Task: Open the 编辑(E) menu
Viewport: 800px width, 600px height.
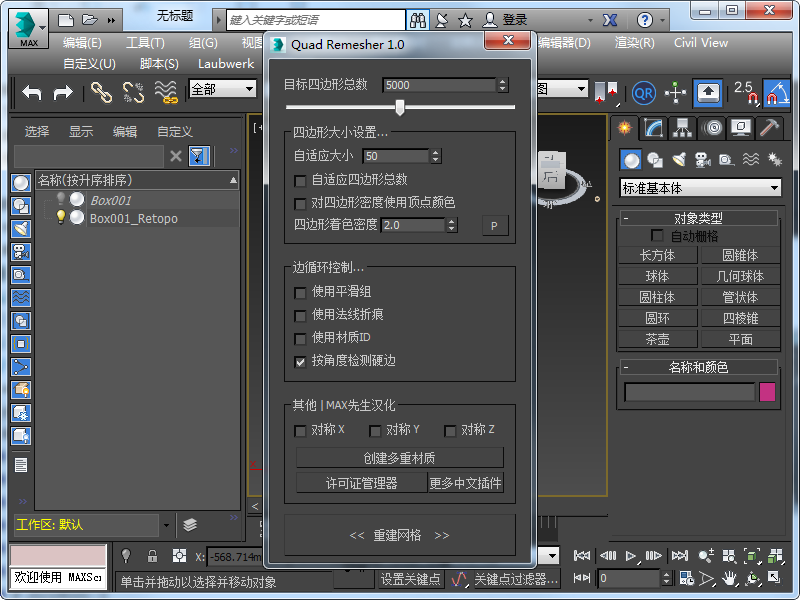Action: point(82,43)
